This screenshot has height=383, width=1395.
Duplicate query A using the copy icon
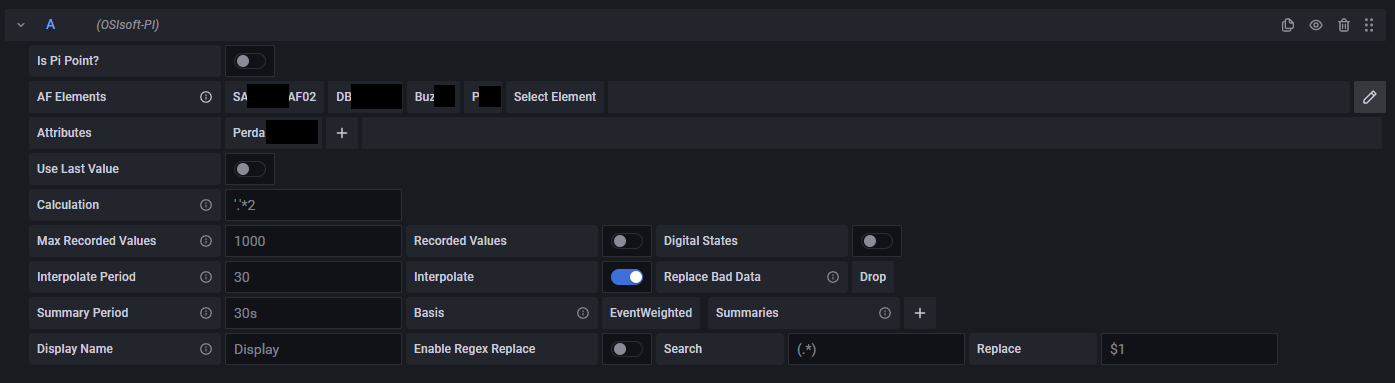(1288, 25)
